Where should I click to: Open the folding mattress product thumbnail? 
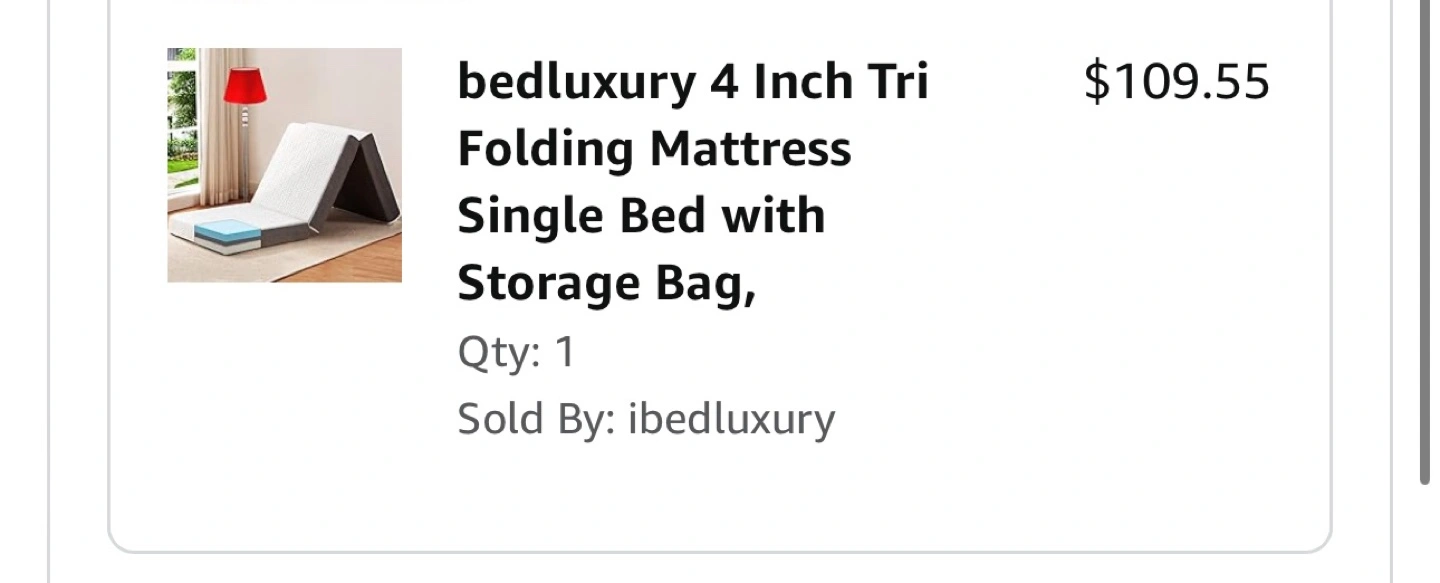point(284,165)
